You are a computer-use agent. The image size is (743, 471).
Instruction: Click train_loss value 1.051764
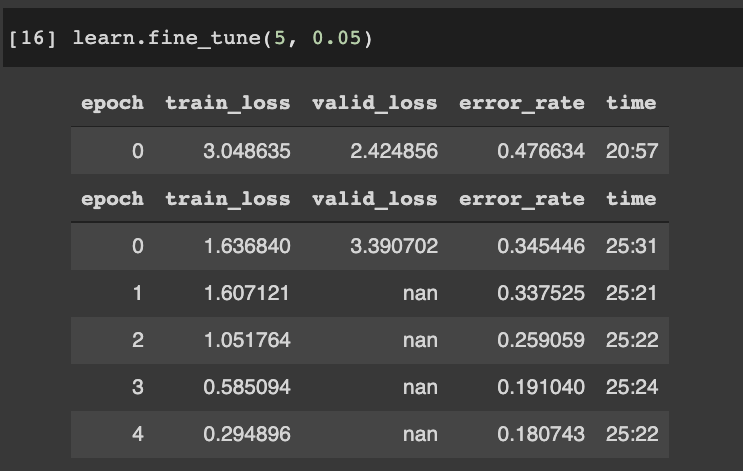coord(247,340)
